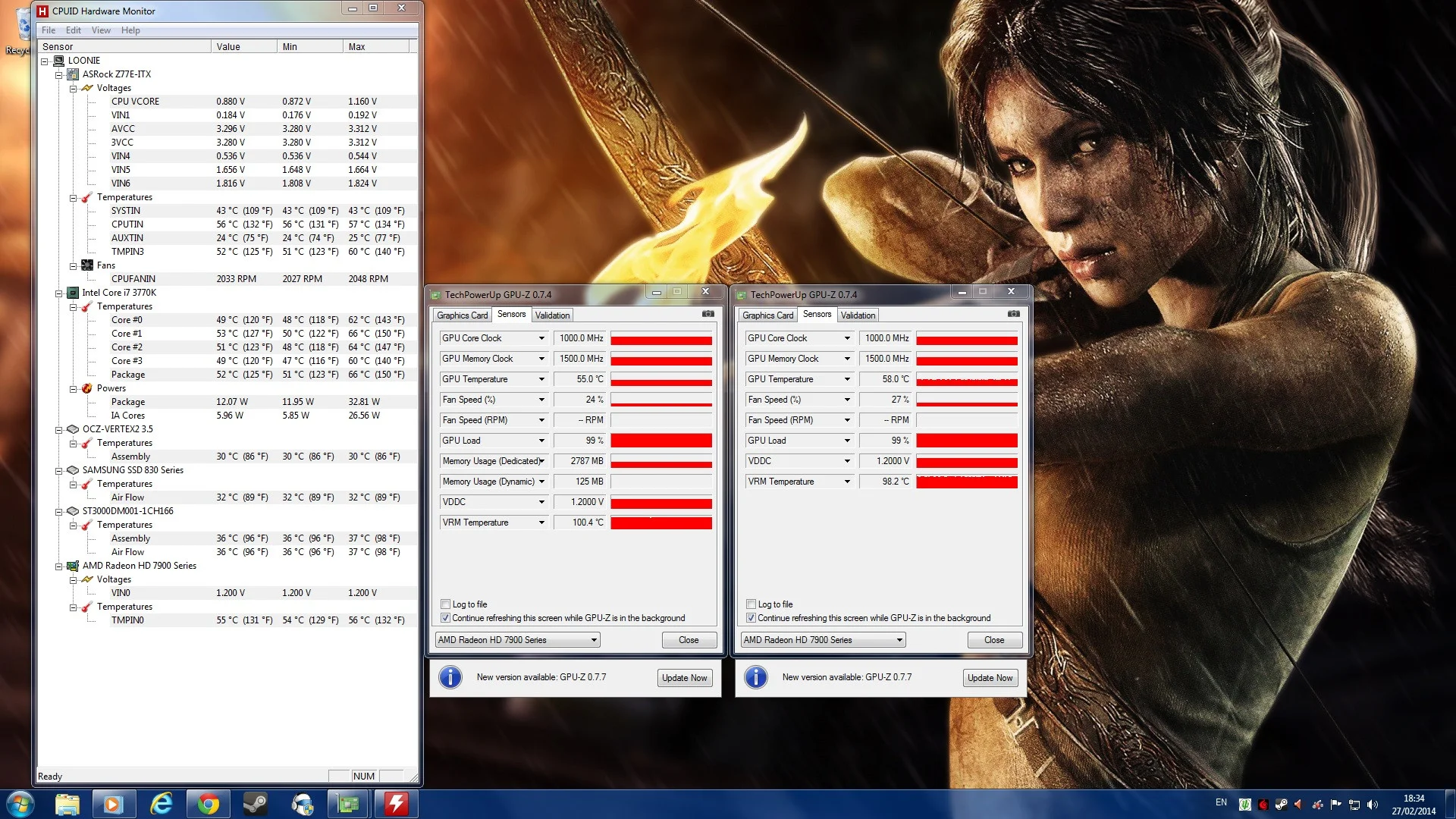Switch to Graphics Card tab in left GPU-Z
The width and height of the screenshot is (1456, 819).
(x=463, y=315)
